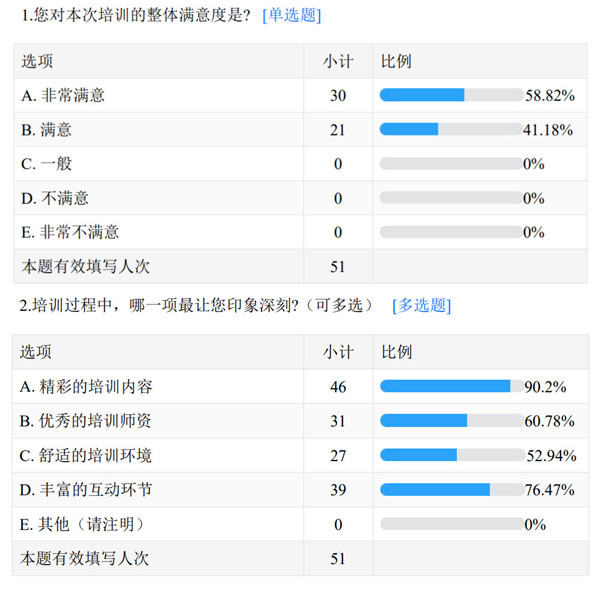Click the 90.2% progress bar for 精彩的培训内容

click(451, 386)
